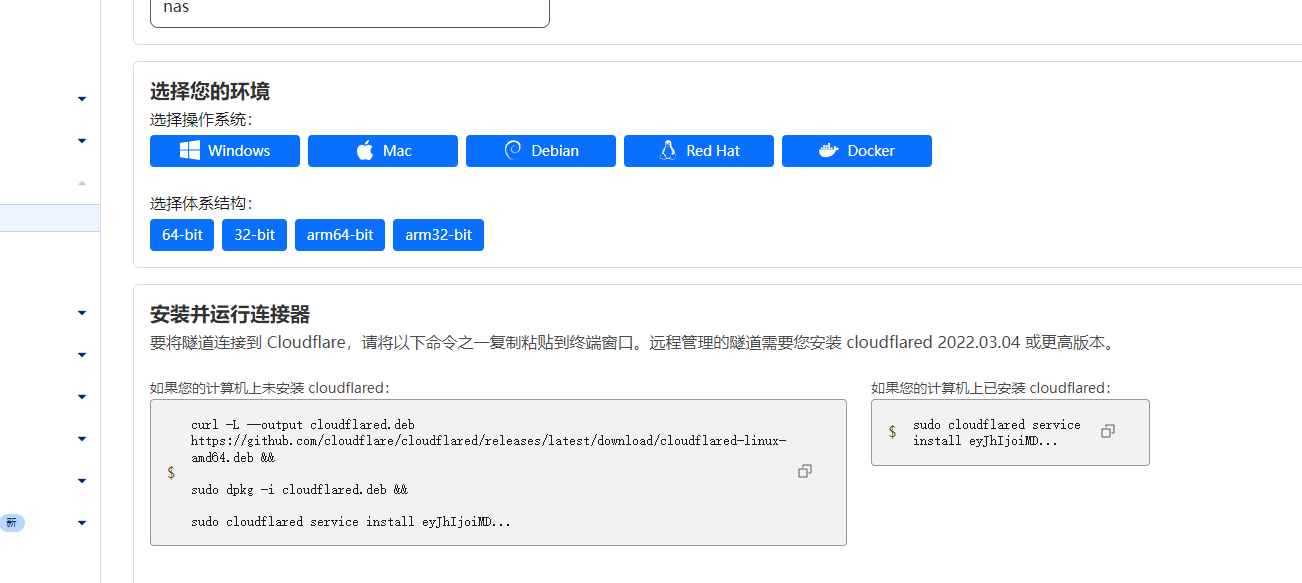
Task: Copy the already-installed service install command
Action: click(x=1107, y=431)
